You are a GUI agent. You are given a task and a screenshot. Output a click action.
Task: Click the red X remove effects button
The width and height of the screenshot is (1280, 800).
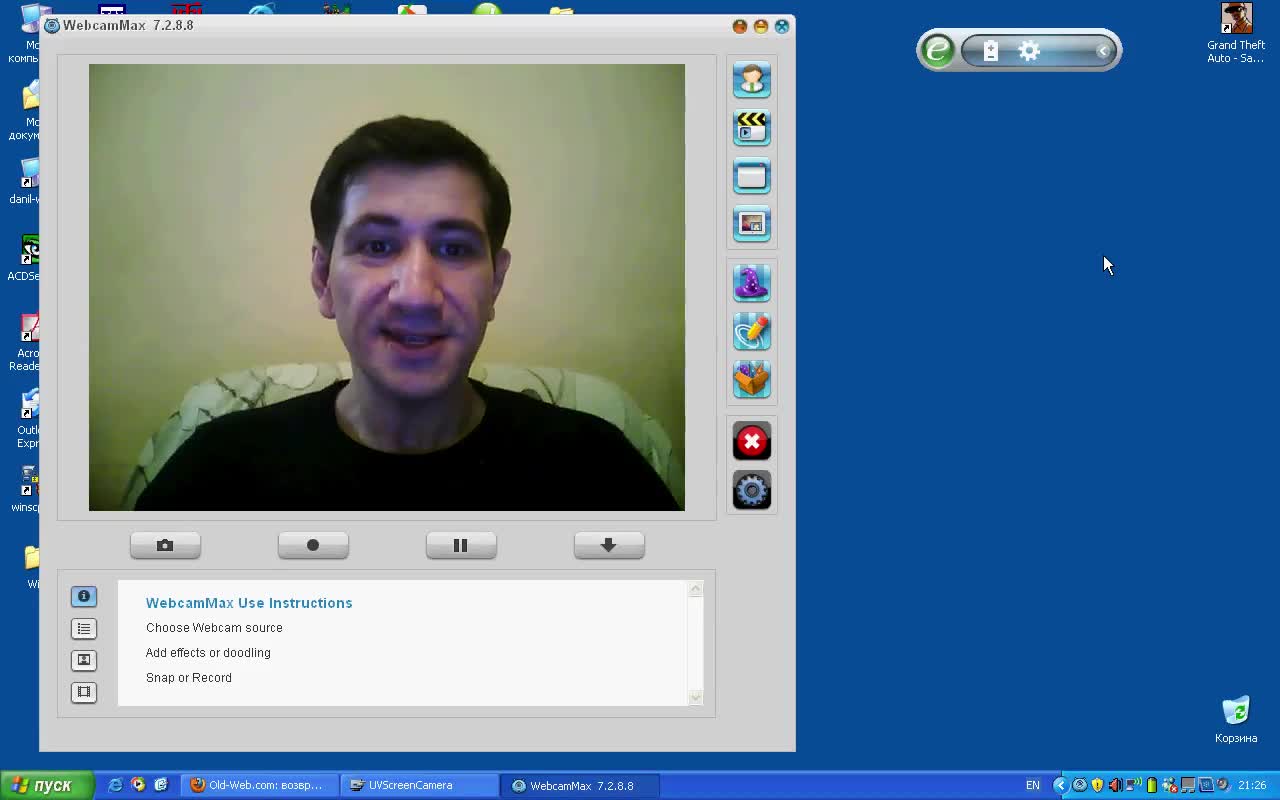(x=751, y=442)
